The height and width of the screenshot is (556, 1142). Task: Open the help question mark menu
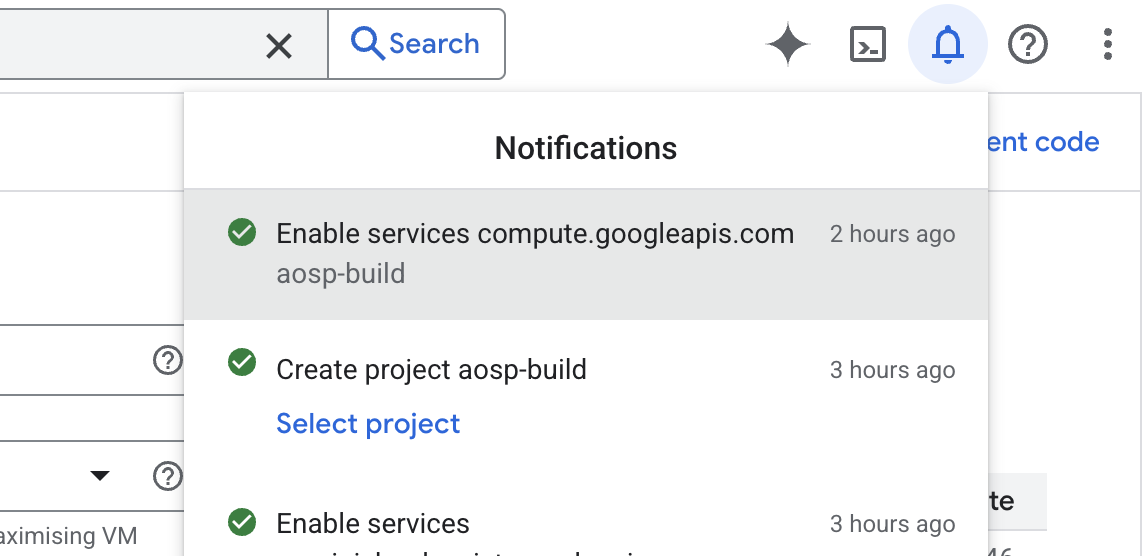[1027, 45]
